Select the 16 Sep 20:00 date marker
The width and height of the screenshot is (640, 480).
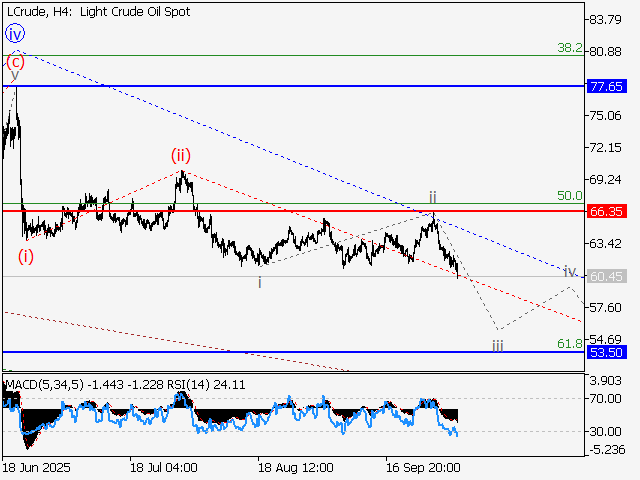(x=422, y=467)
